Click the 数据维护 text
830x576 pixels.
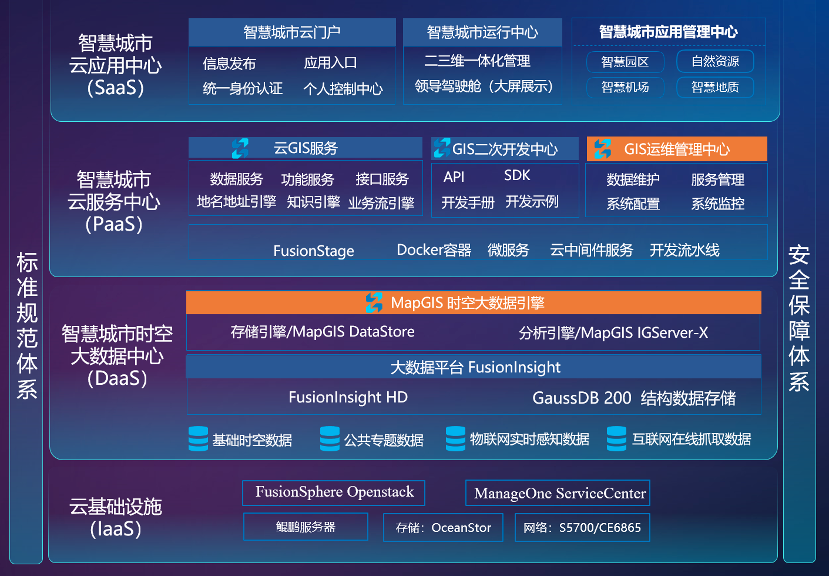pyautogui.click(x=633, y=179)
